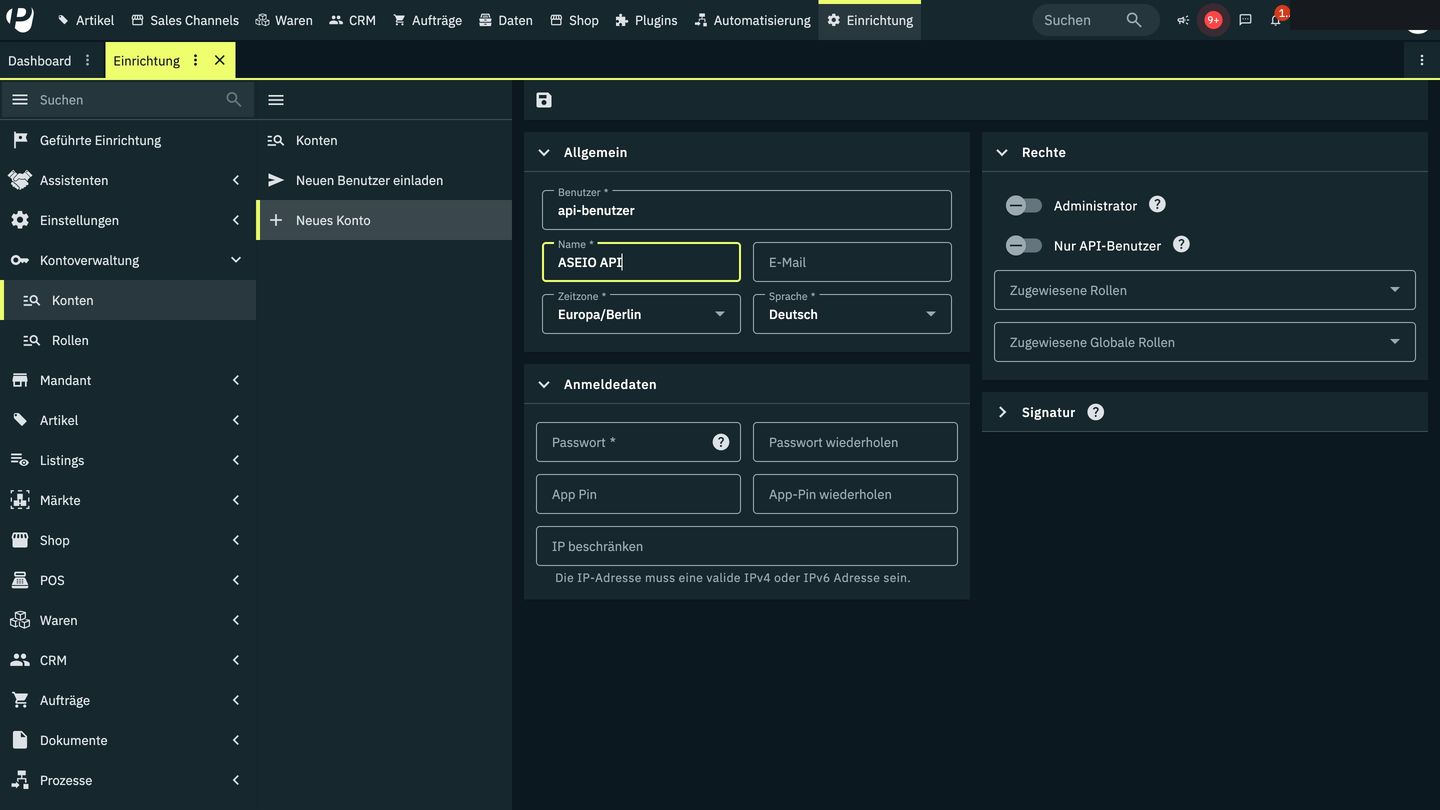Open the announcements megaphone icon
Screen dimensions: 1440x810
pyautogui.click(x=1183, y=20)
